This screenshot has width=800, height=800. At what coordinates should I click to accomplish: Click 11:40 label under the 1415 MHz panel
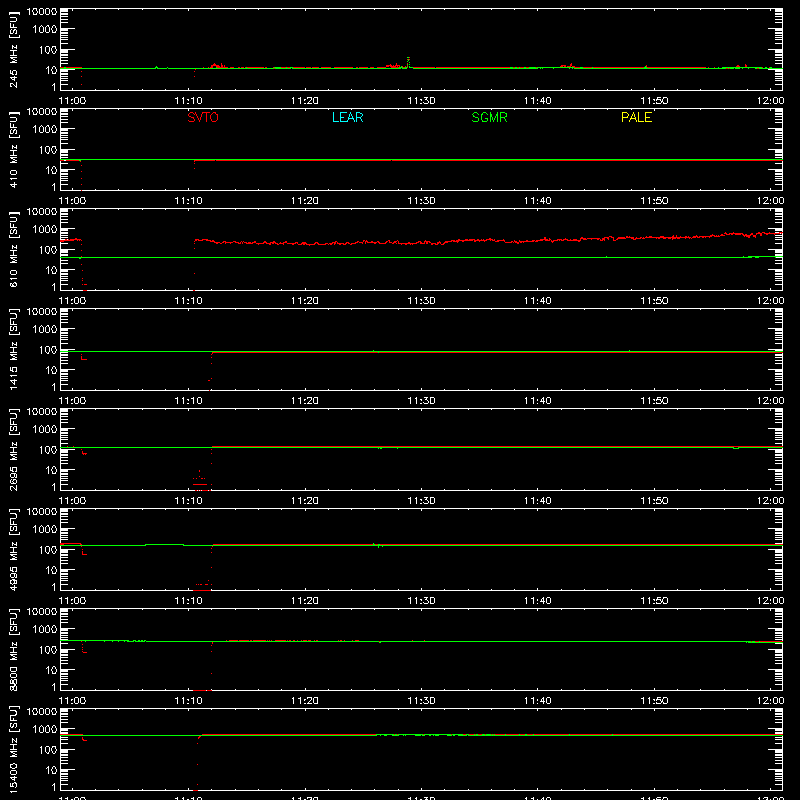[538, 401]
